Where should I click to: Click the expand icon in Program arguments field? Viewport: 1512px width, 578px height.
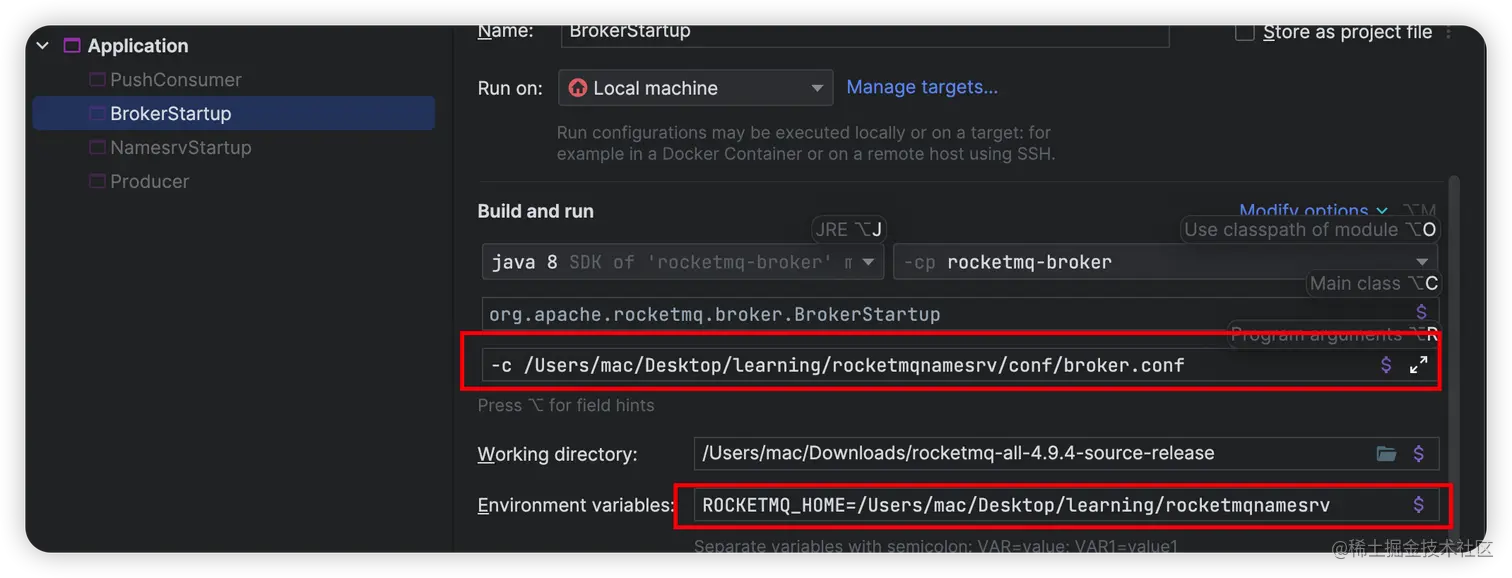pos(1418,365)
